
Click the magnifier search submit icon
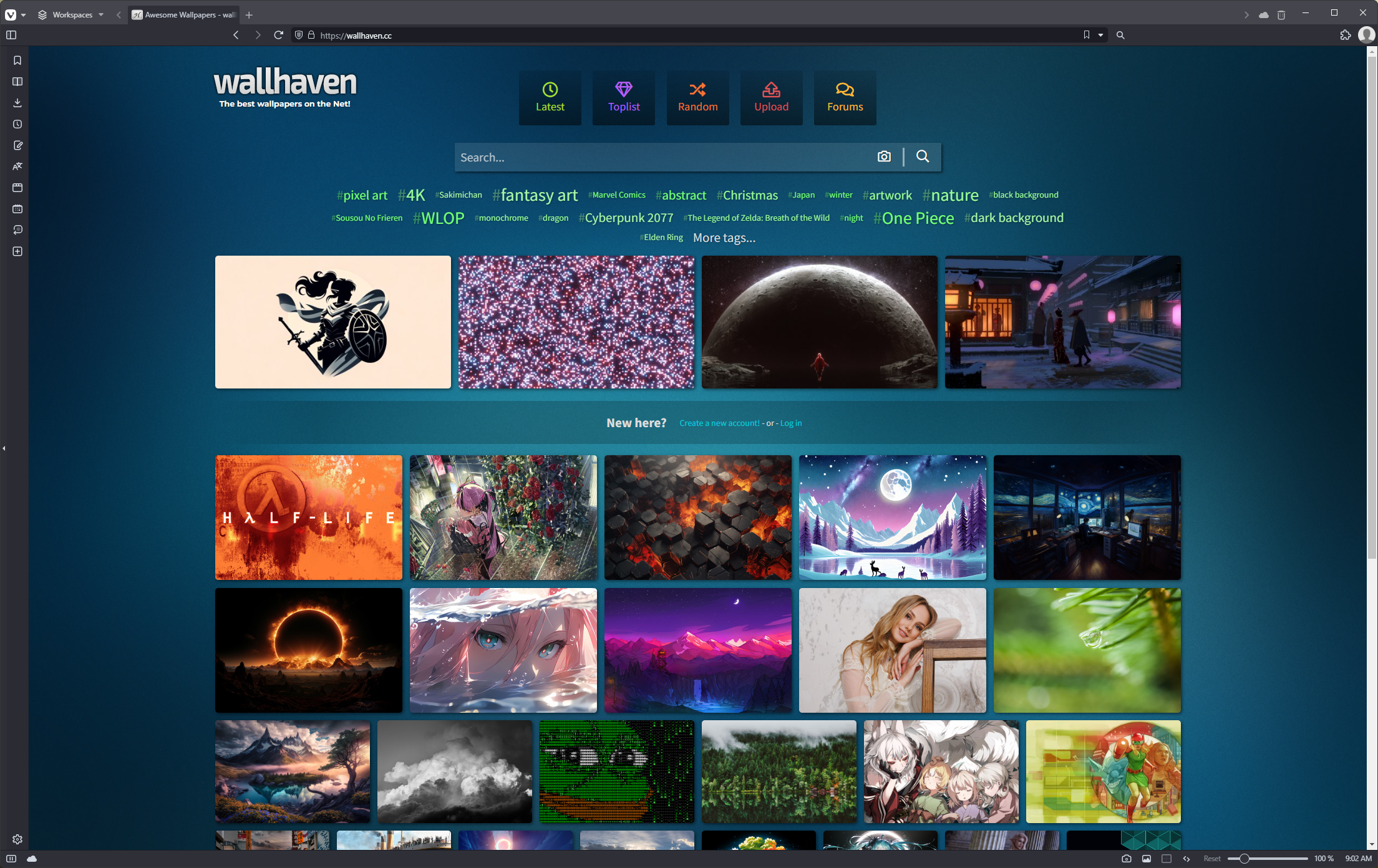[x=923, y=157]
